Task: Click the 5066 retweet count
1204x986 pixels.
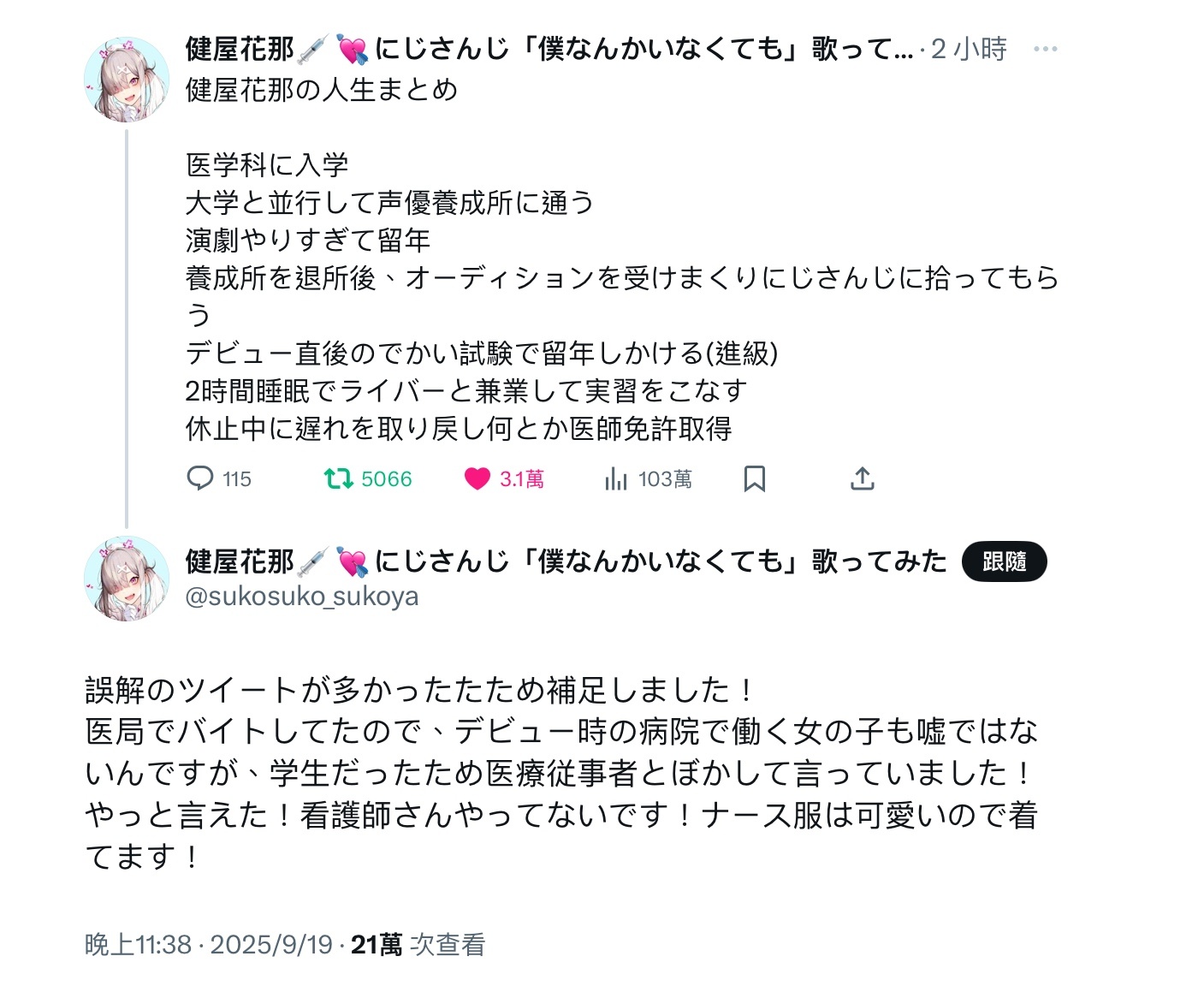Action: (386, 479)
